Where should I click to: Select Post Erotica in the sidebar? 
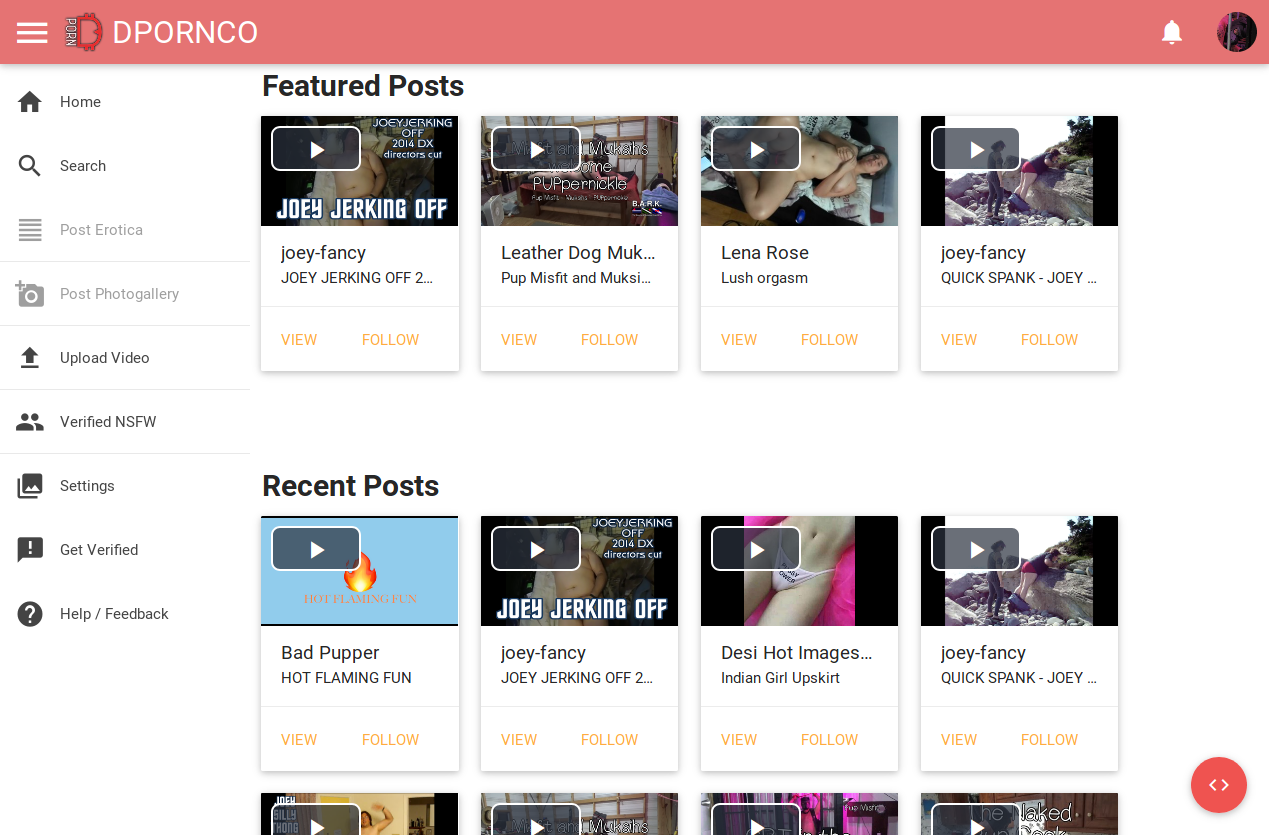pyautogui.click(x=101, y=230)
